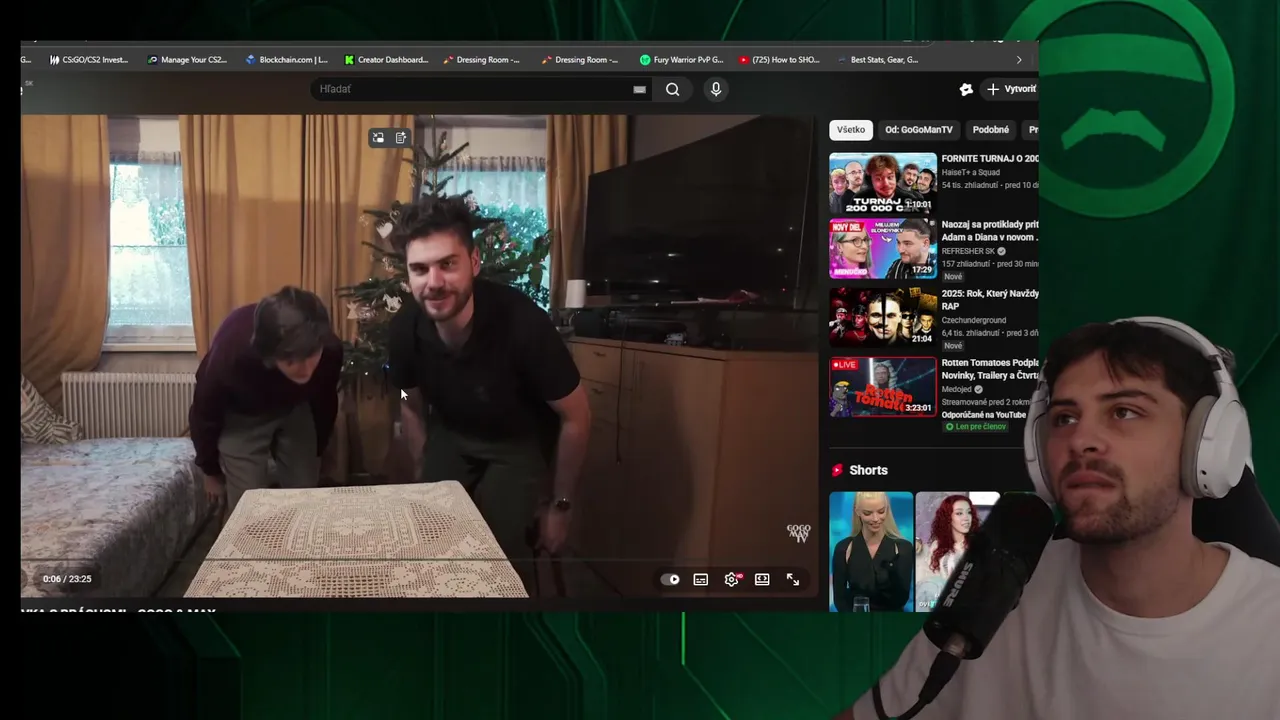Switch to theater mode in player
Image resolution: width=1280 pixels, height=720 pixels.
pos(762,579)
